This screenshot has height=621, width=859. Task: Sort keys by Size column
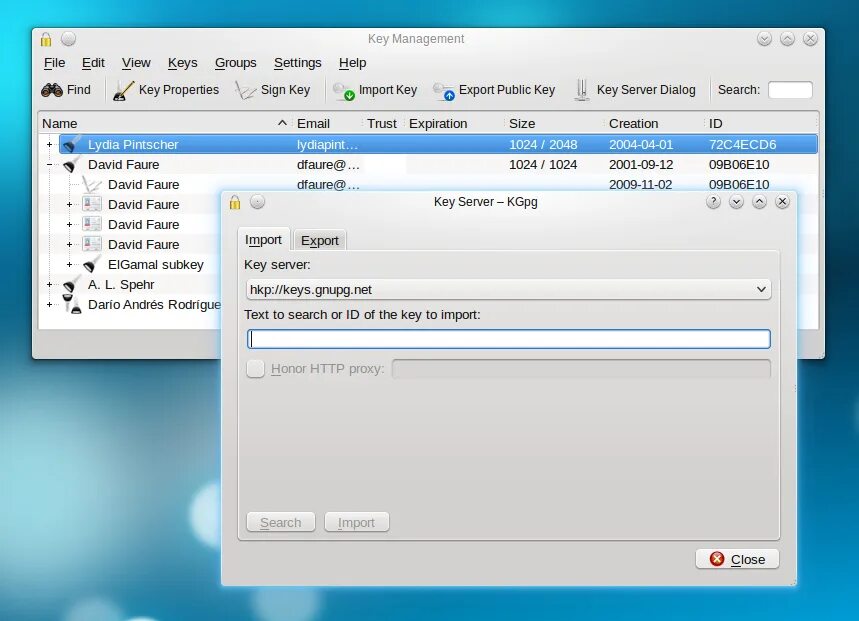[555, 124]
